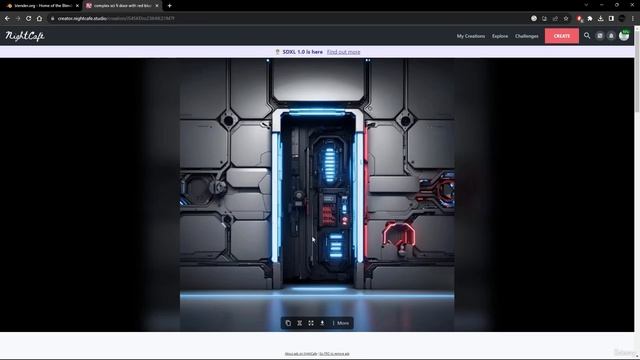The image size is (640, 360).
Task: Open a new browser tab
Action: (169, 6)
